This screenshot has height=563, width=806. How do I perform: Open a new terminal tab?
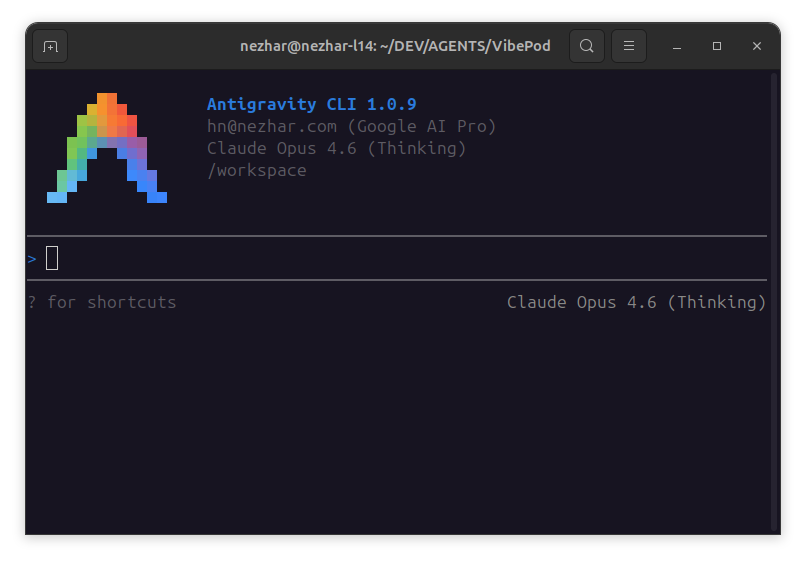pos(50,46)
